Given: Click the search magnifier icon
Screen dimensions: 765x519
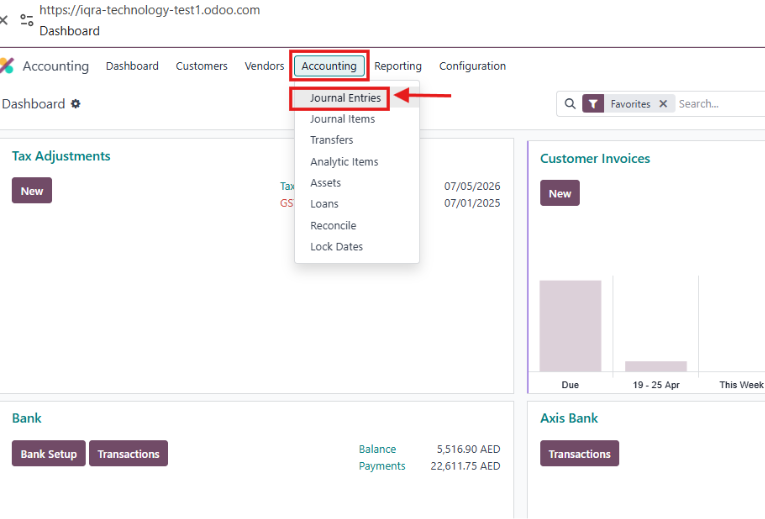Looking at the screenshot, I should point(570,103).
